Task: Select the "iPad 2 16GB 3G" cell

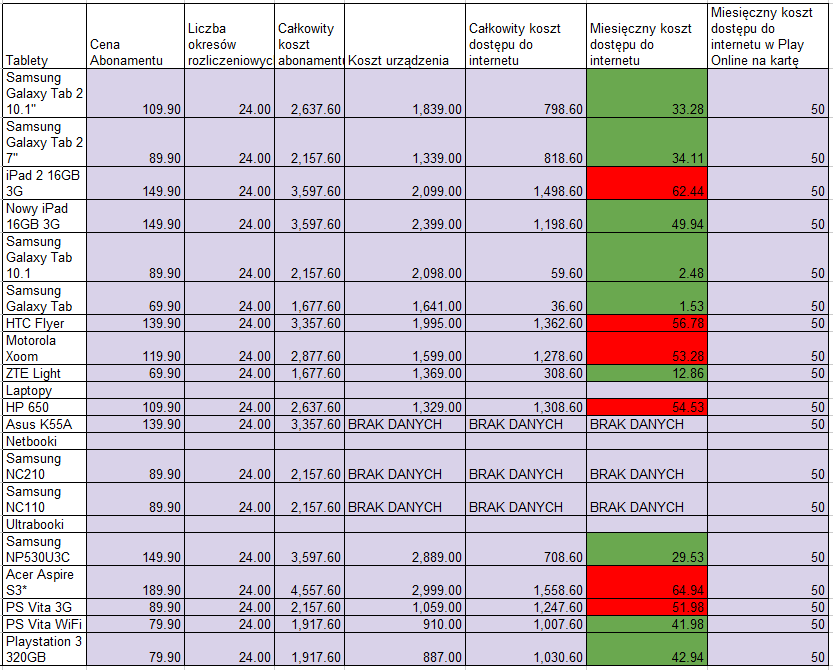Action: point(45,183)
